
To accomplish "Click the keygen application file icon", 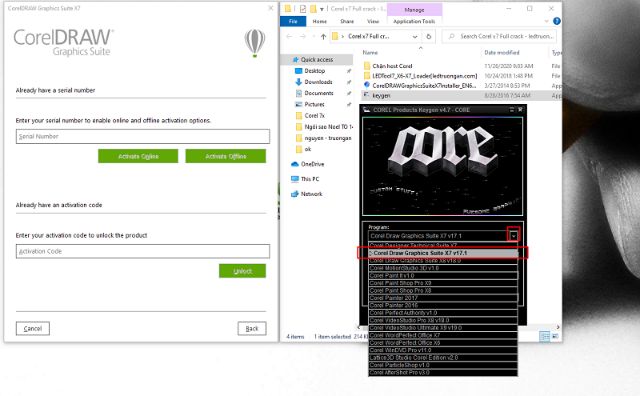I will (367, 95).
